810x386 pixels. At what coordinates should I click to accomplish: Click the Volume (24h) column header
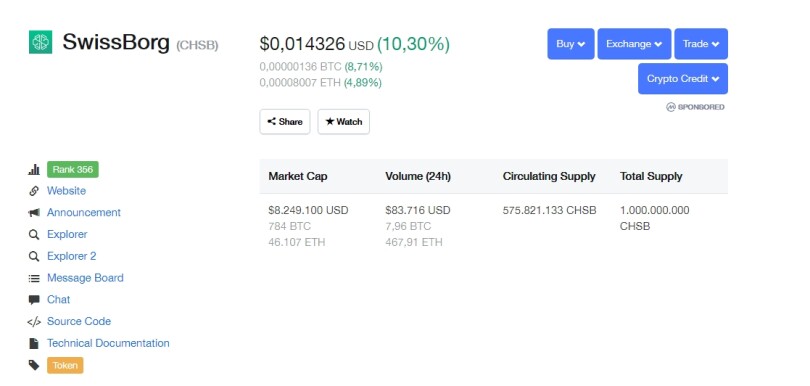pyautogui.click(x=418, y=176)
